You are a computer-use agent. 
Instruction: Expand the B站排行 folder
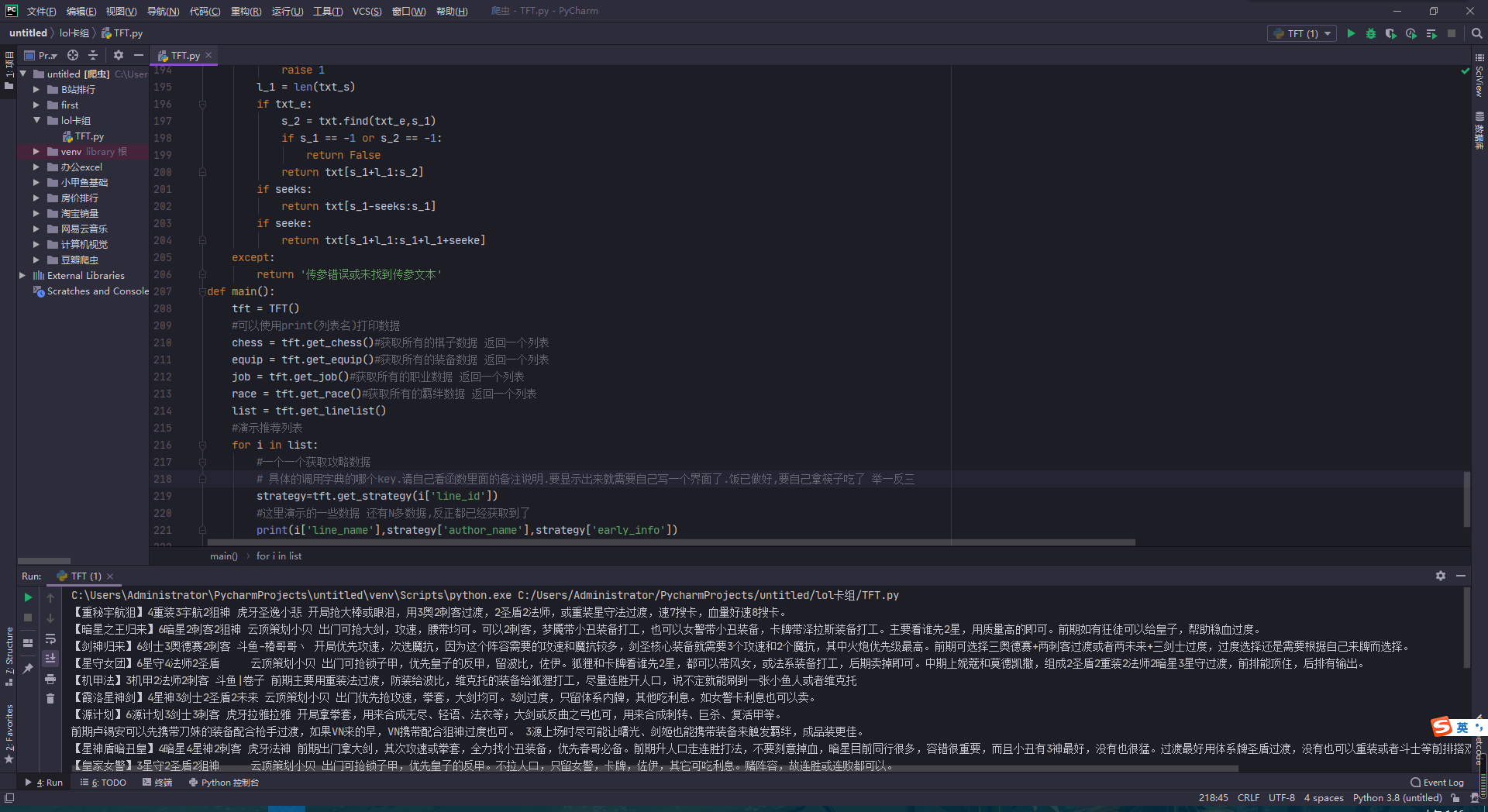pyautogui.click(x=36, y=90)
